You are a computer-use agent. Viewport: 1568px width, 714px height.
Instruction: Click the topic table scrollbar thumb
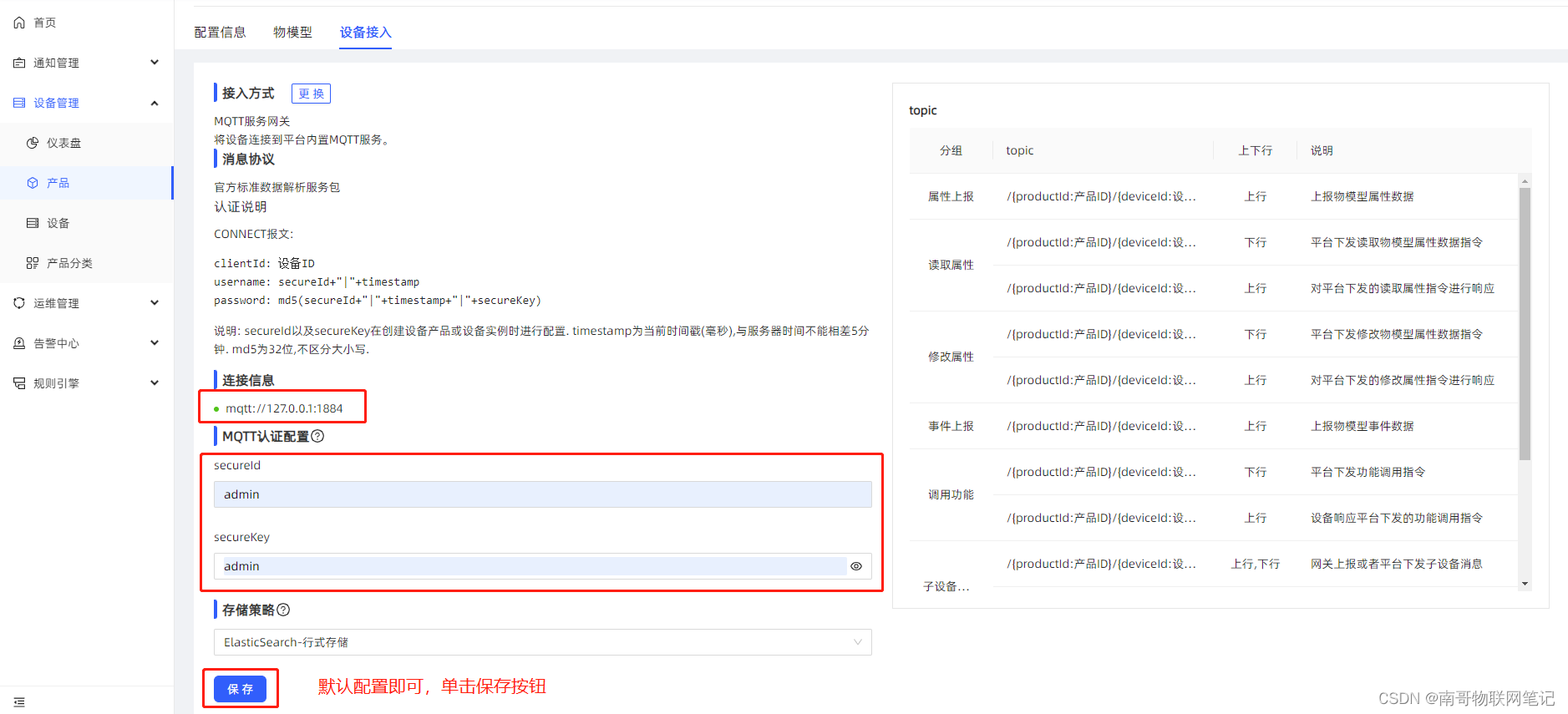point(1525,323)
